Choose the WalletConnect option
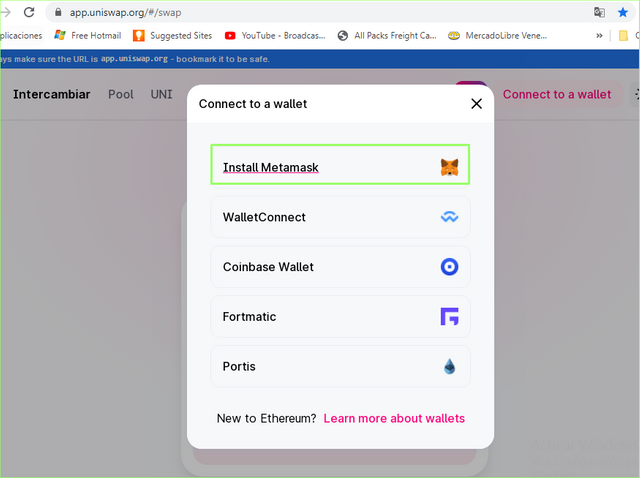 pos(340,217)
